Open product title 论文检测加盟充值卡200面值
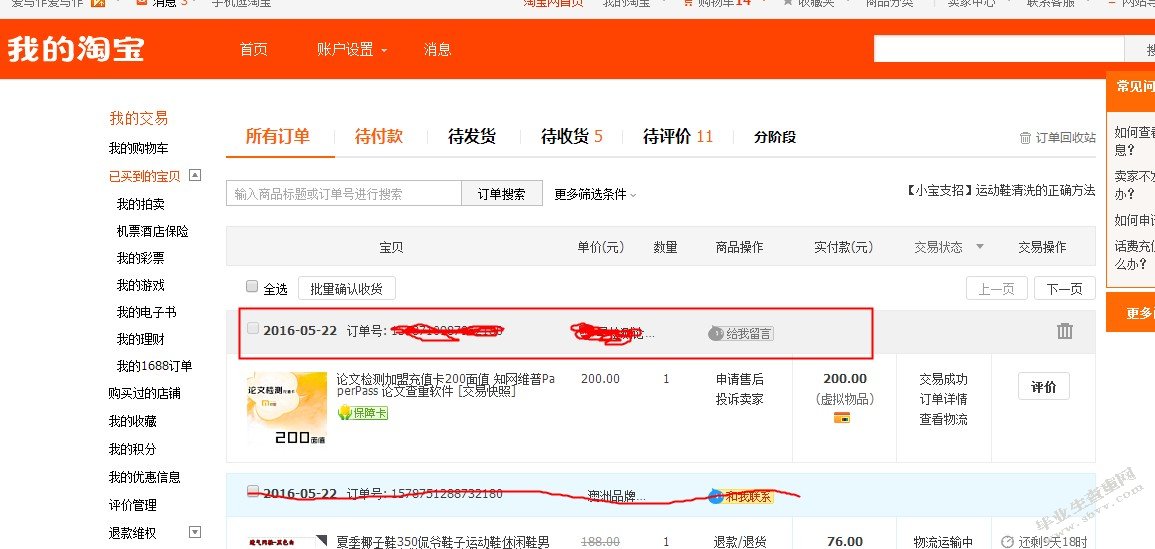 tap(446, 385)
